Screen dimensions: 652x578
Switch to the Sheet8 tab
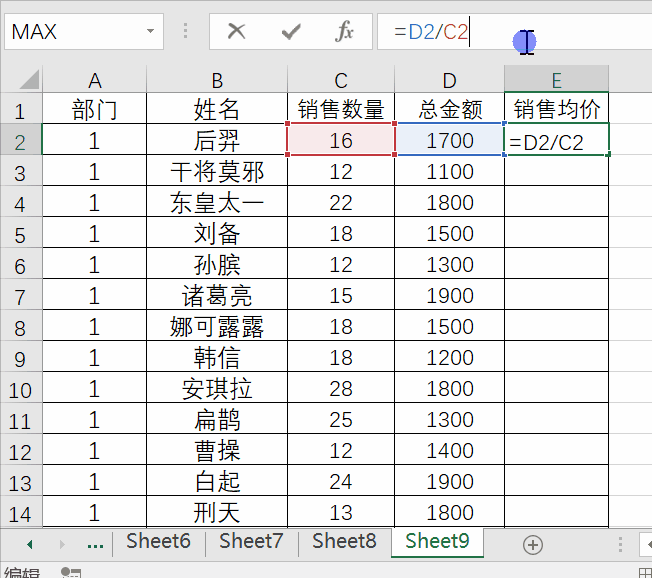pos(344,541)
